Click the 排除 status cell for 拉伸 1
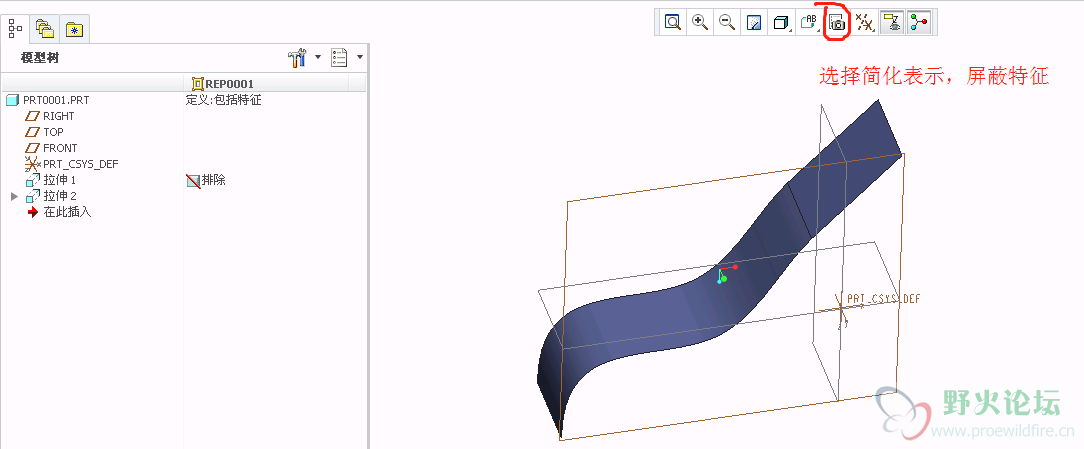1084x449 pixels. (x=206, y=181)
